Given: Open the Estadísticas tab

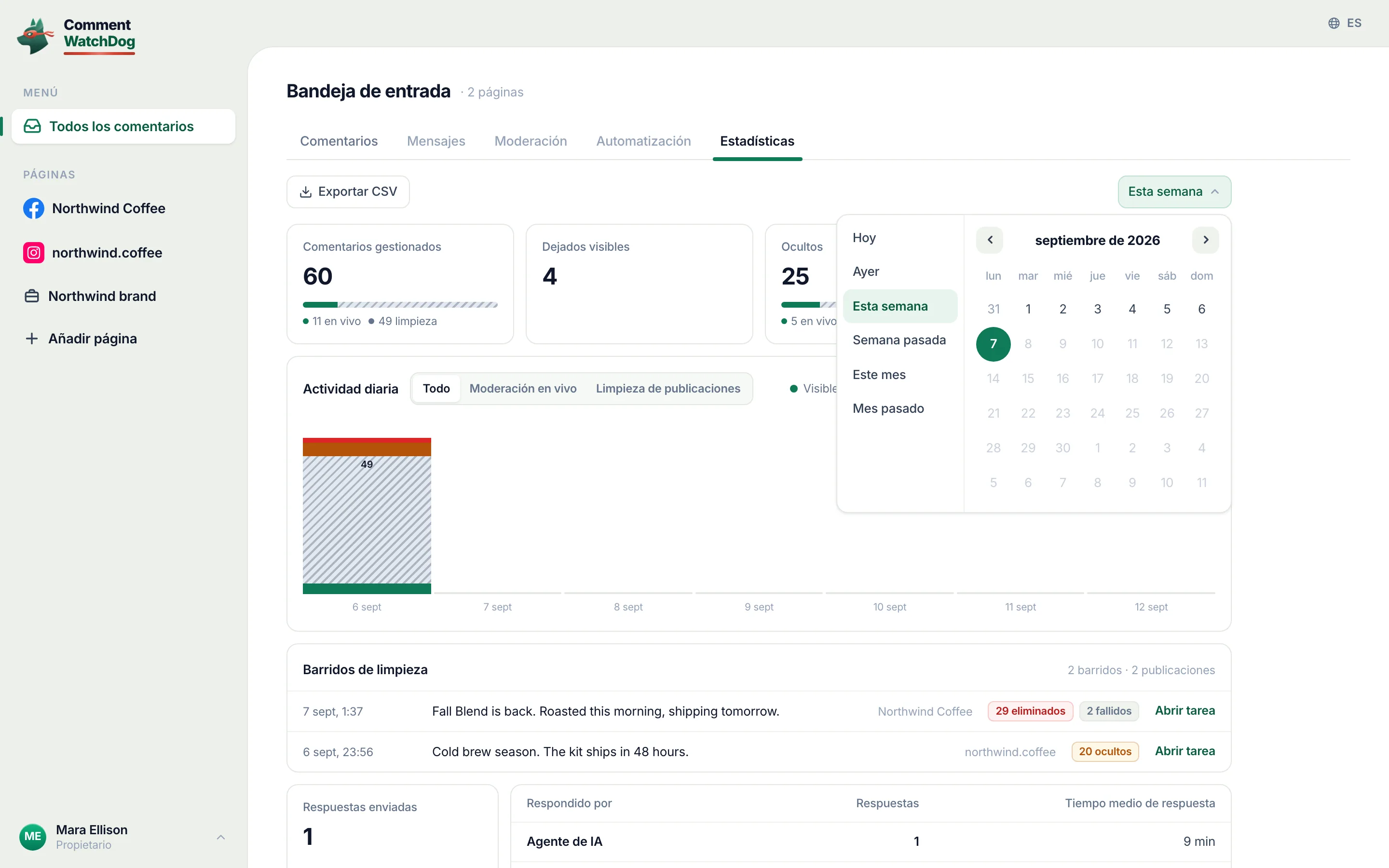Looking at the screenshot, I should tap(757, 141).
